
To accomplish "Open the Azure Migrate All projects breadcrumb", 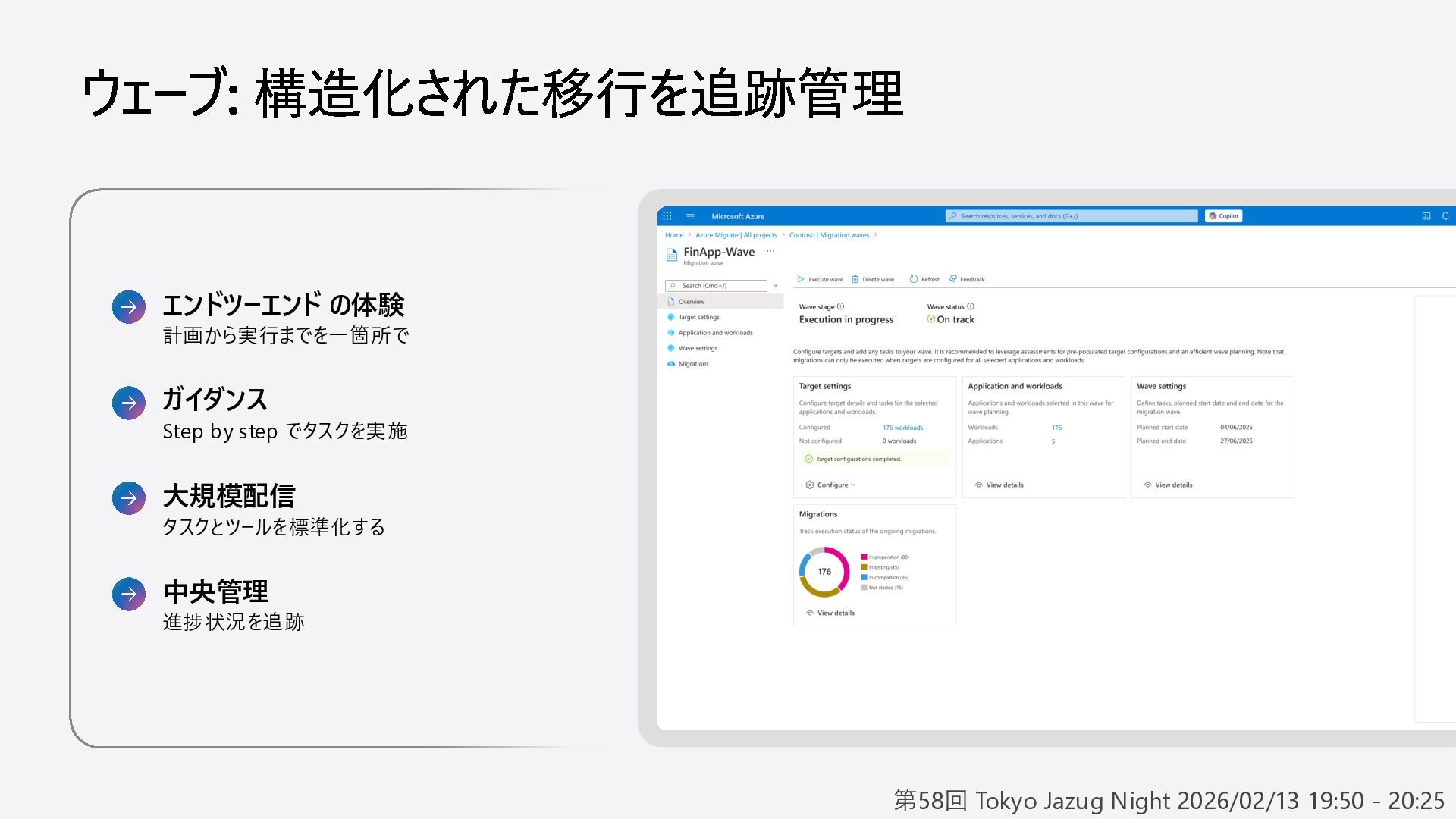I will (736, 235).
